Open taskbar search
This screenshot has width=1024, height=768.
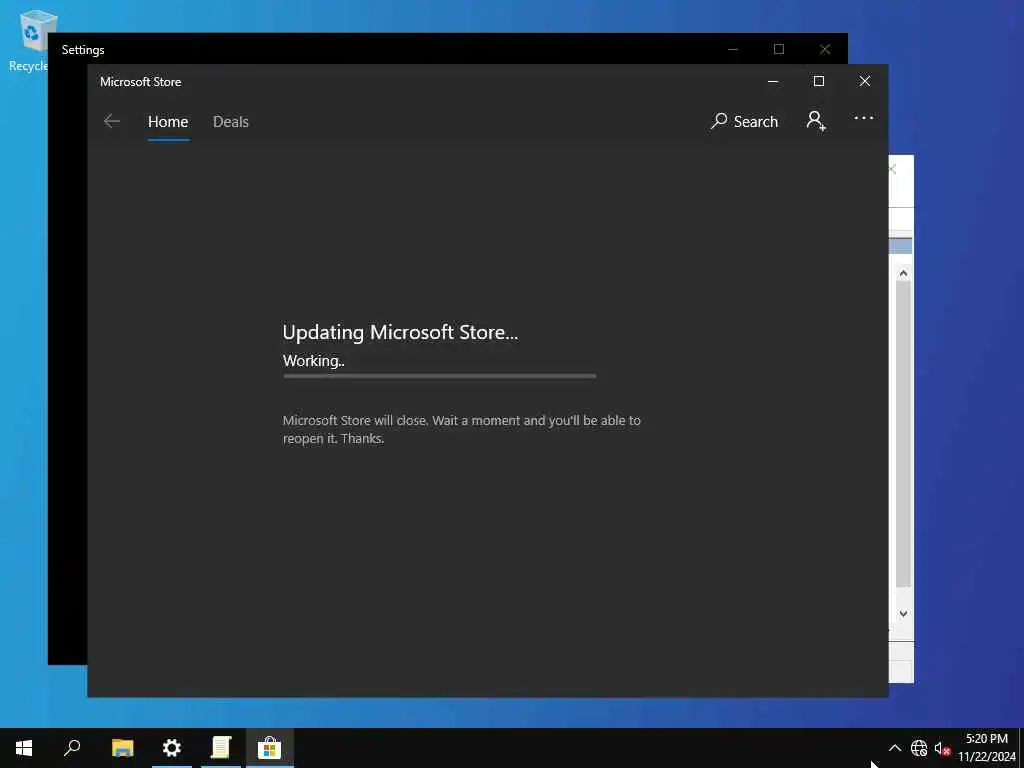(x=72, y=748)
